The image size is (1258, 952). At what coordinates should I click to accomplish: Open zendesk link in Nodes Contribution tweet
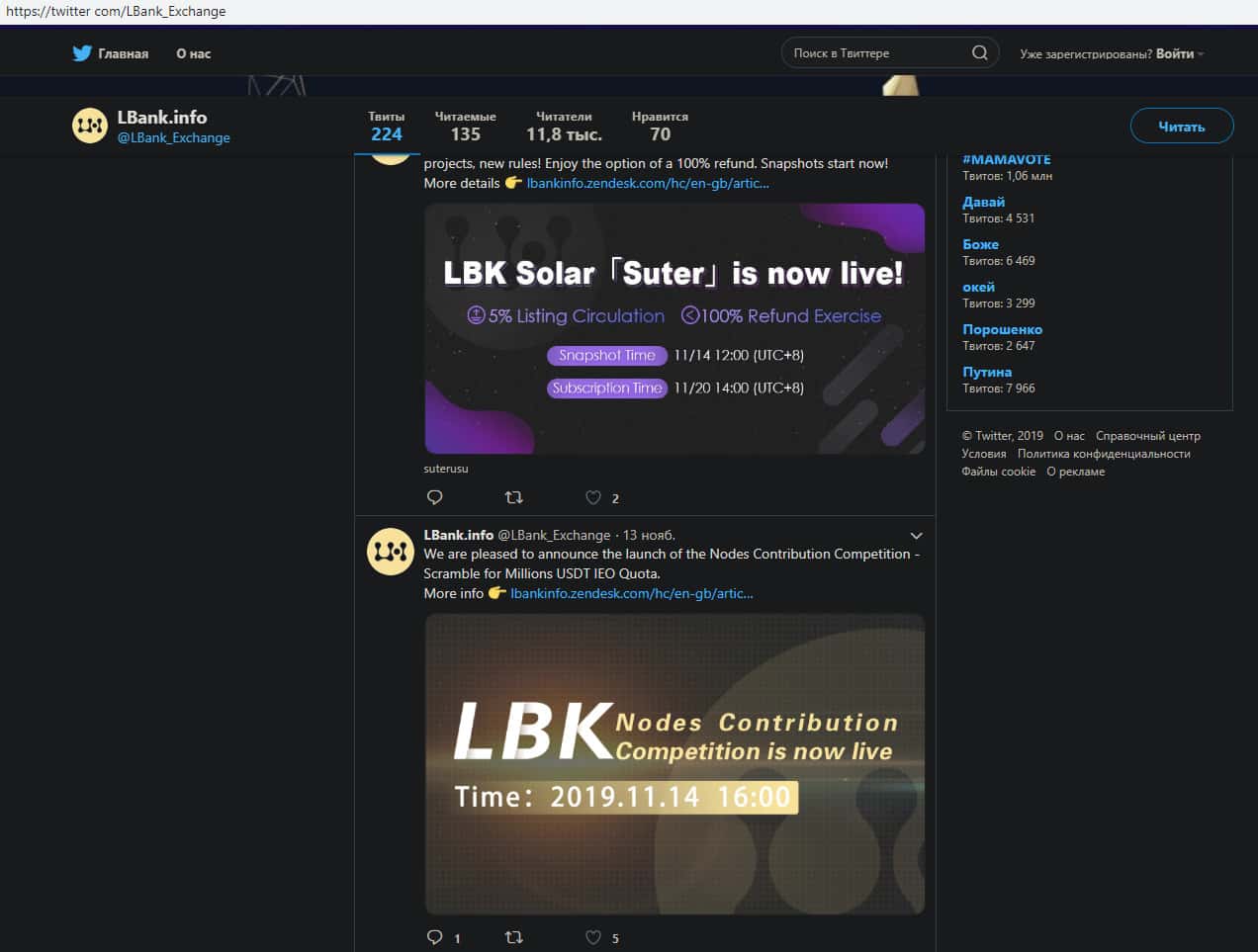tap(632, 593)
